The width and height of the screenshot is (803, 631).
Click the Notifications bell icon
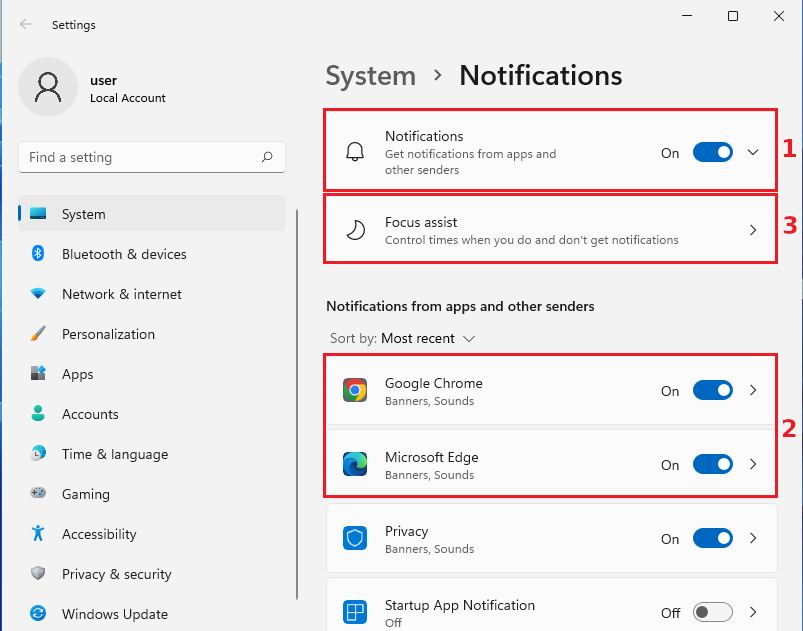(355, 152)
